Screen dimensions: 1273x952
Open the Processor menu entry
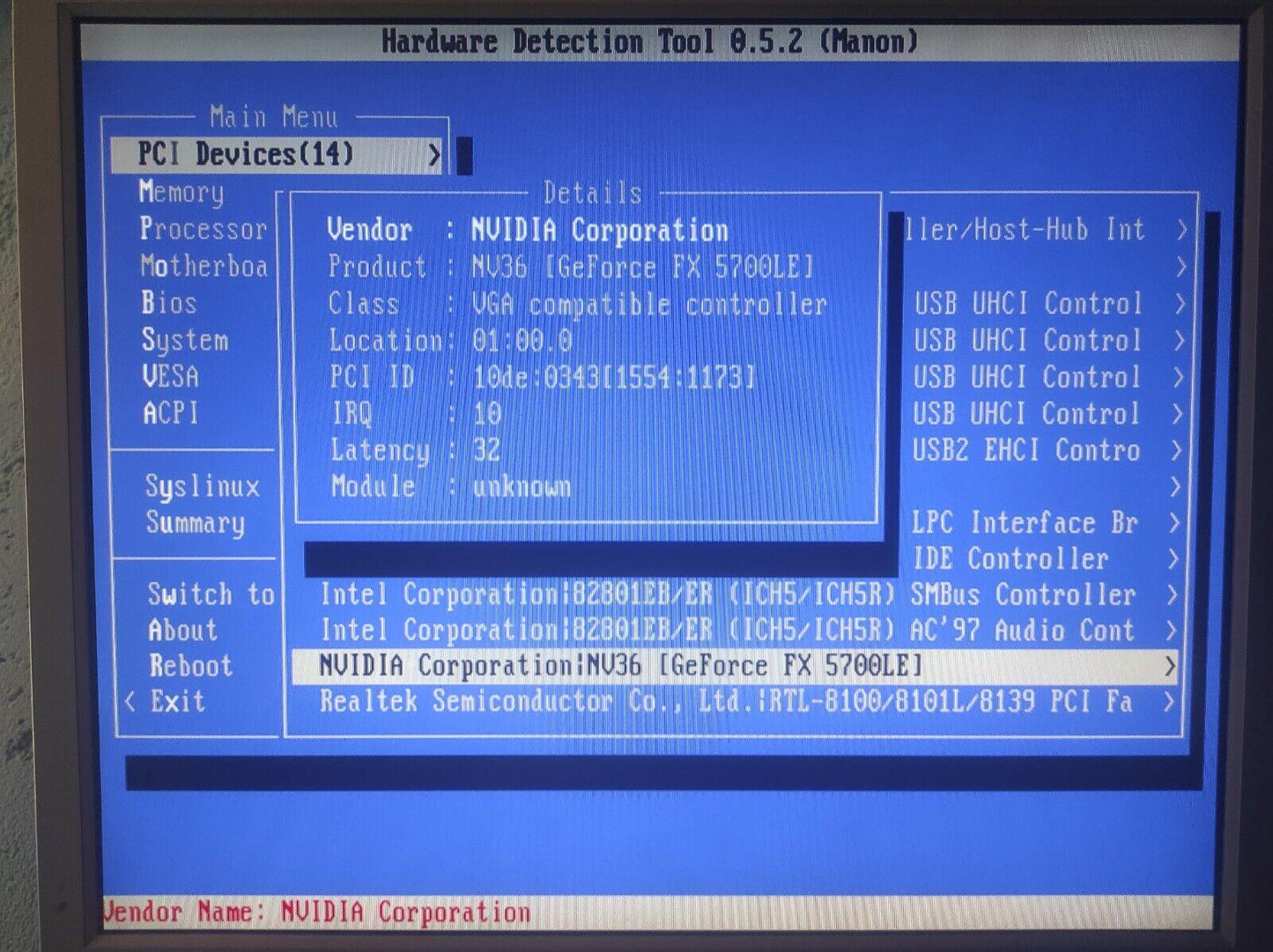click(203, 229)
